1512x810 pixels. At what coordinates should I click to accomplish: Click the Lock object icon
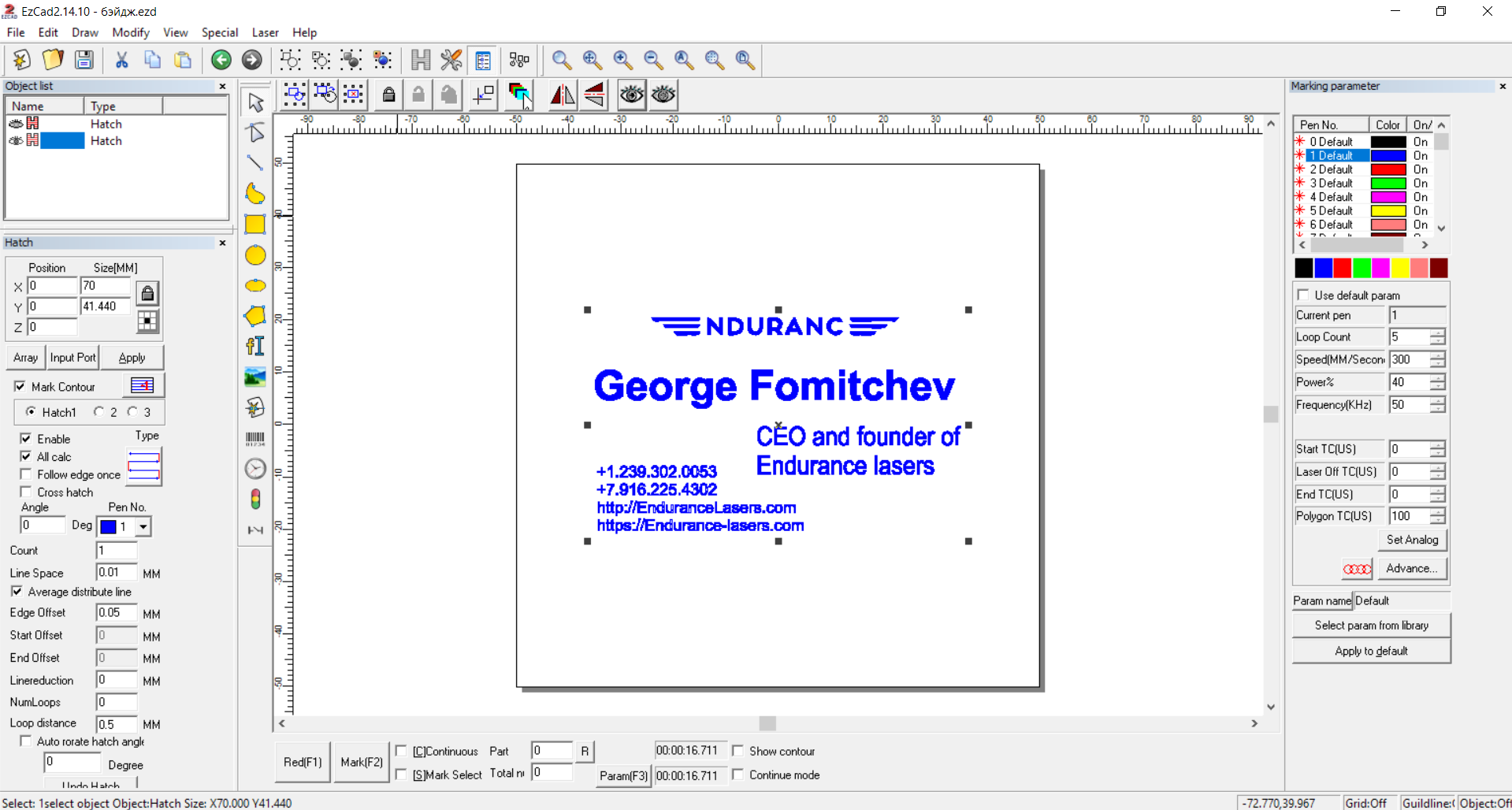tap(388, 95)
